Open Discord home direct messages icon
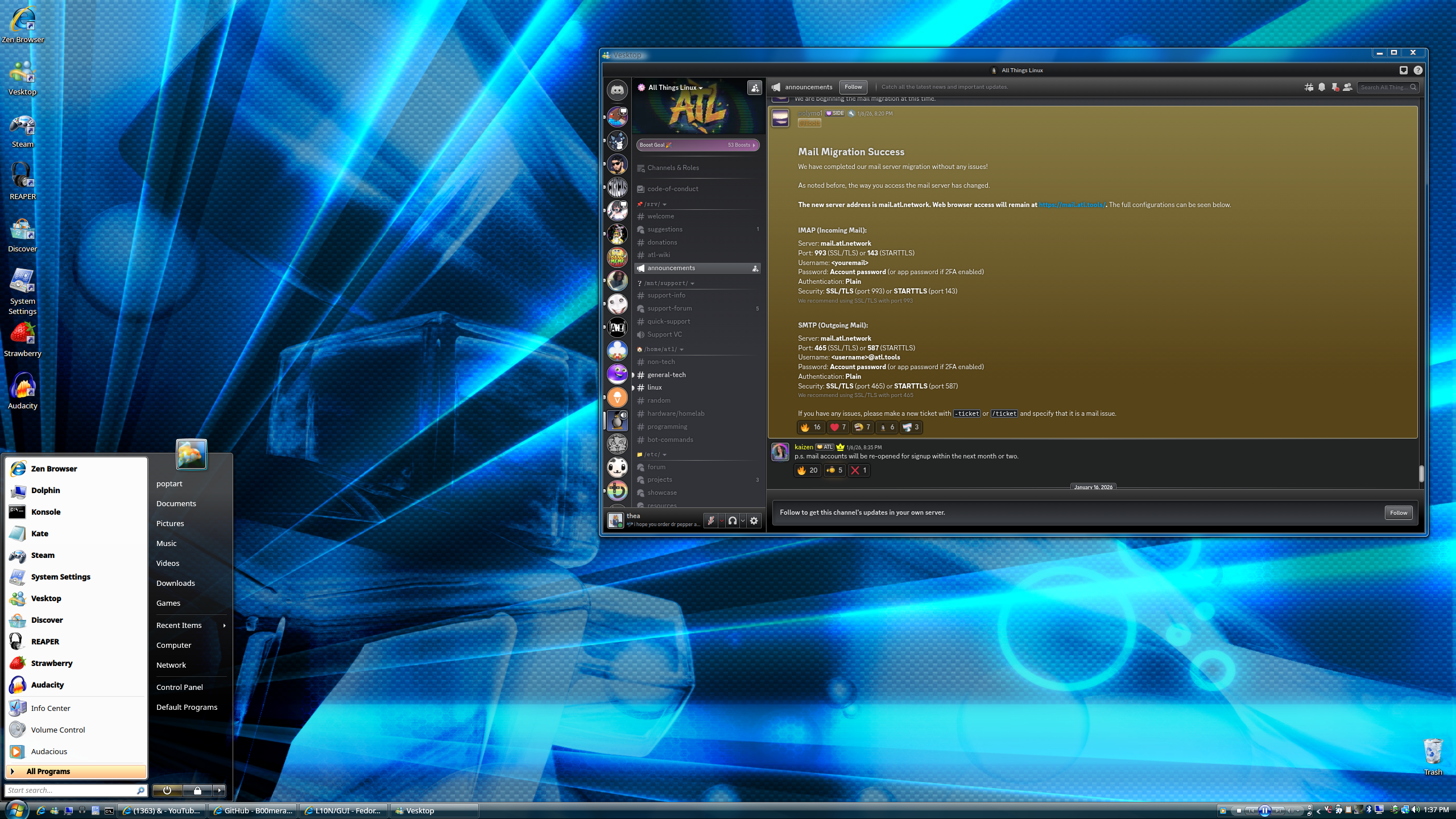This screenshot has height=819, width=1456. [617, 90]
